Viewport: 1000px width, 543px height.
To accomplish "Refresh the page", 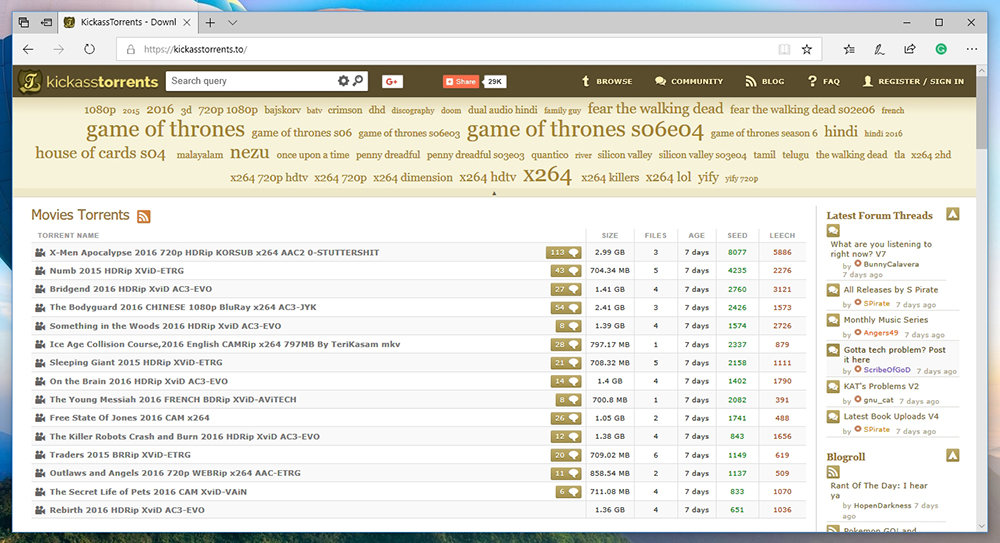I will (89, 49).
